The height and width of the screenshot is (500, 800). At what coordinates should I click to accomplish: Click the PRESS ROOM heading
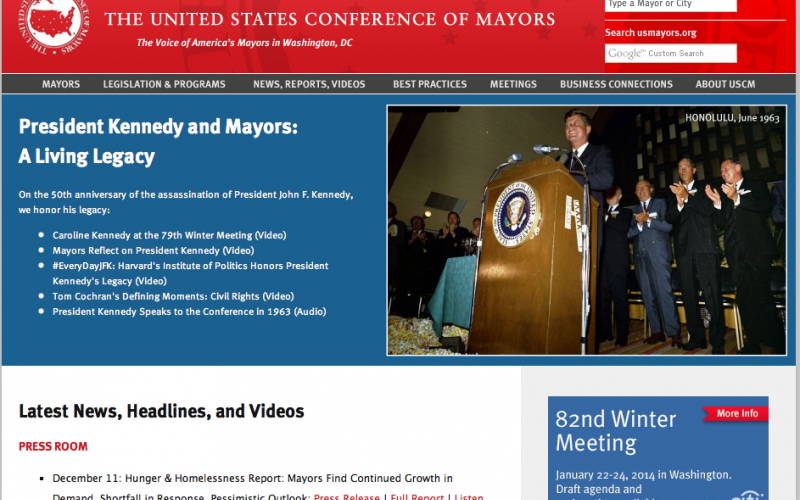pyautogui.click(x=53, y=446)
